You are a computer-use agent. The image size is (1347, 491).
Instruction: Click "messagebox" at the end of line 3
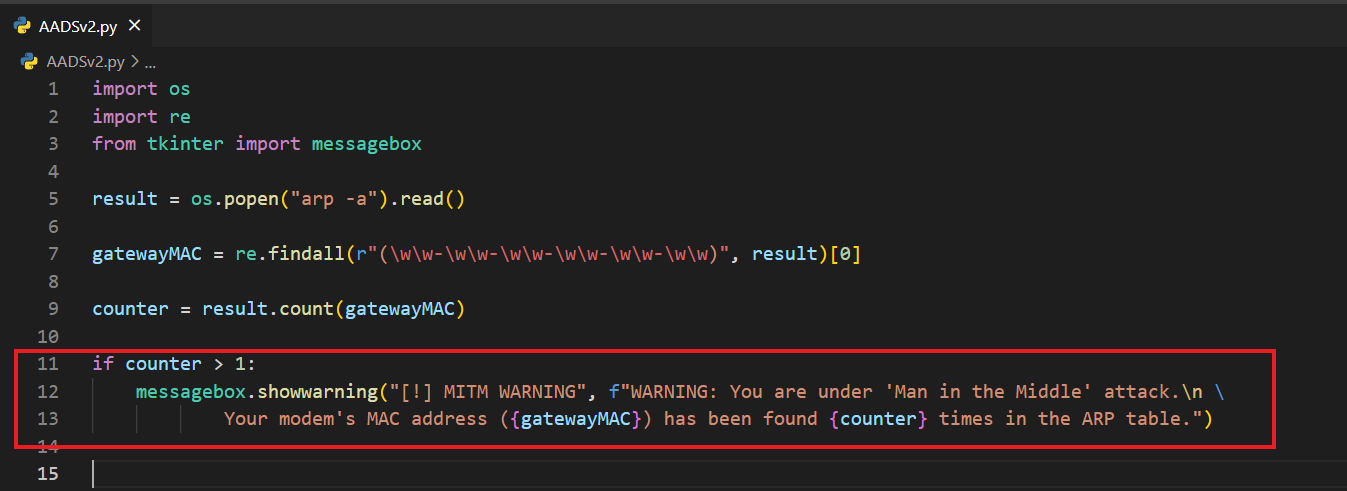tap(366, 144)
